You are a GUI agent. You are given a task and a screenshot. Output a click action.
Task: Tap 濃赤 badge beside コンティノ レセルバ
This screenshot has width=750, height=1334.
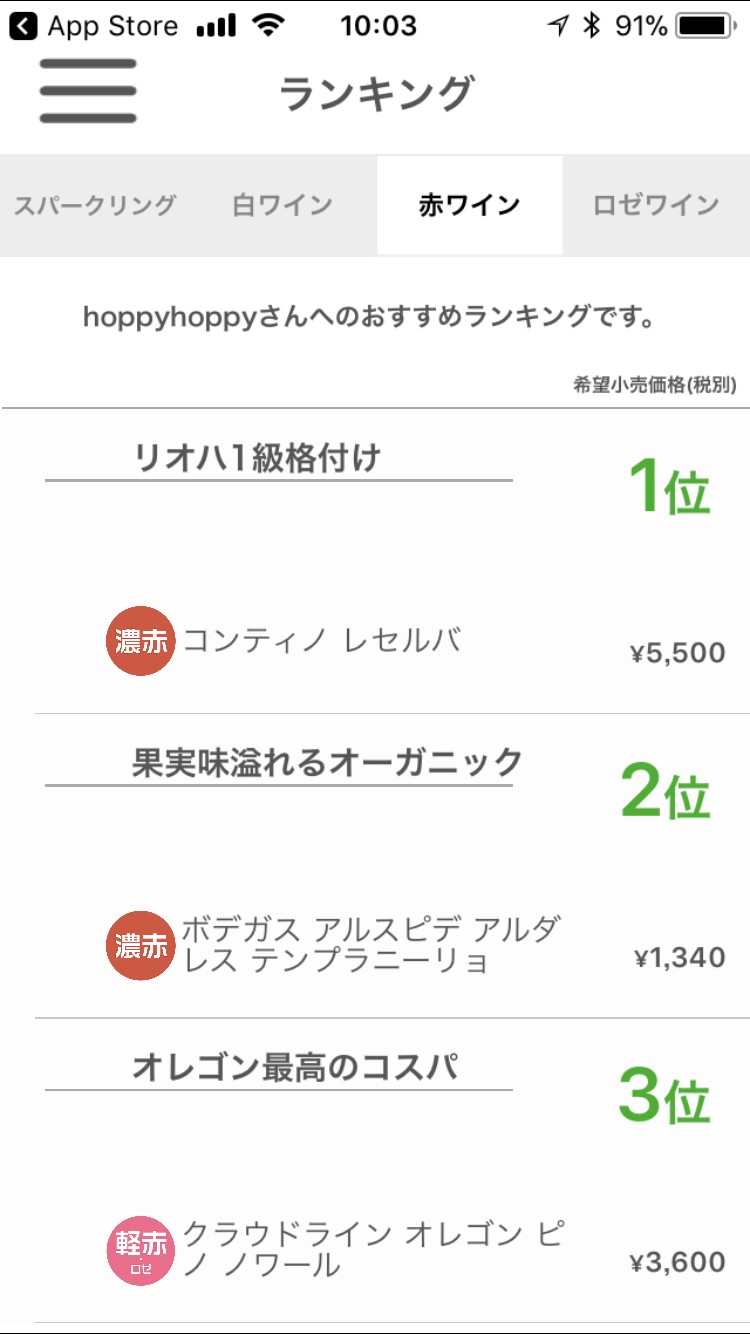click(141, 641)
